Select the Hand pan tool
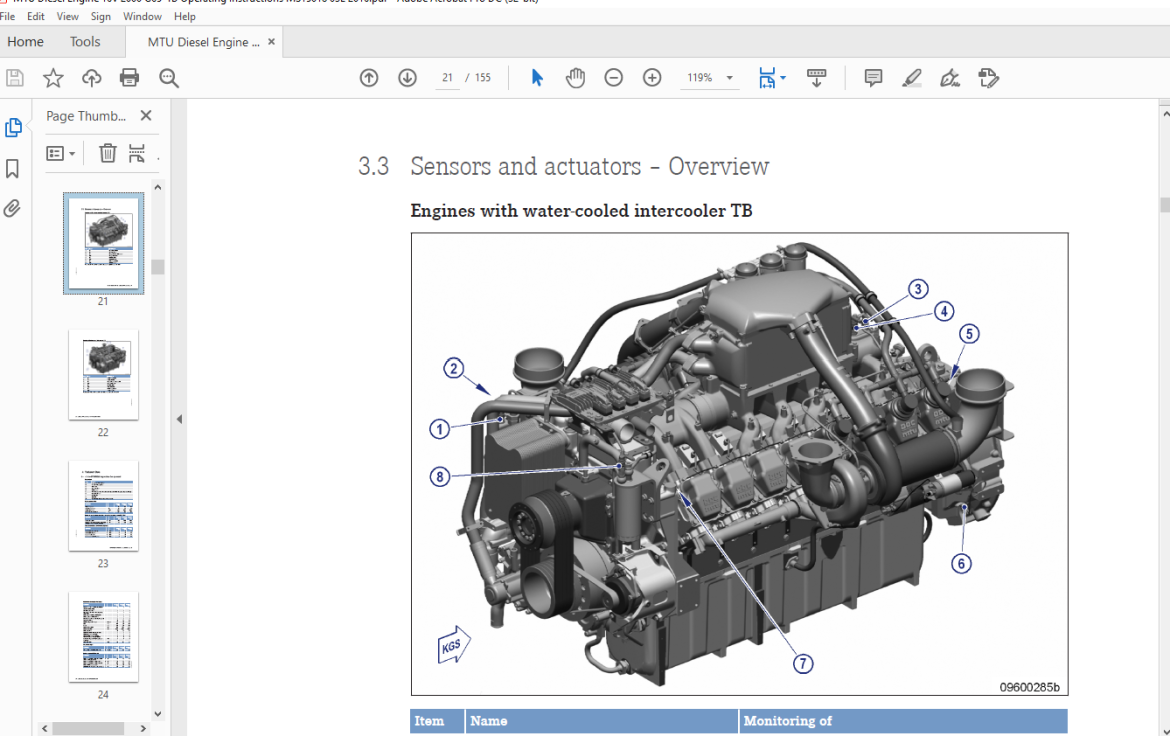This screenshot has height=736, width=1170. click(575, 78)
